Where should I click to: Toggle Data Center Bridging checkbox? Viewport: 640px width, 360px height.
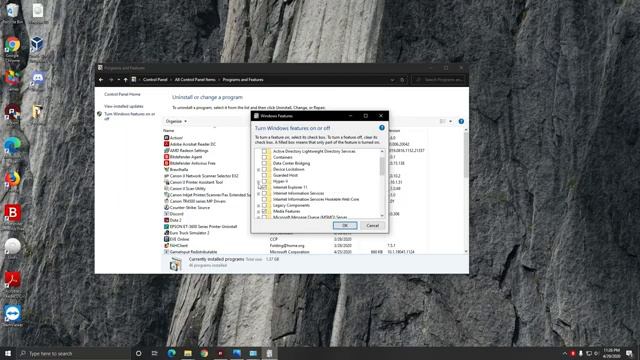[264, 163]
